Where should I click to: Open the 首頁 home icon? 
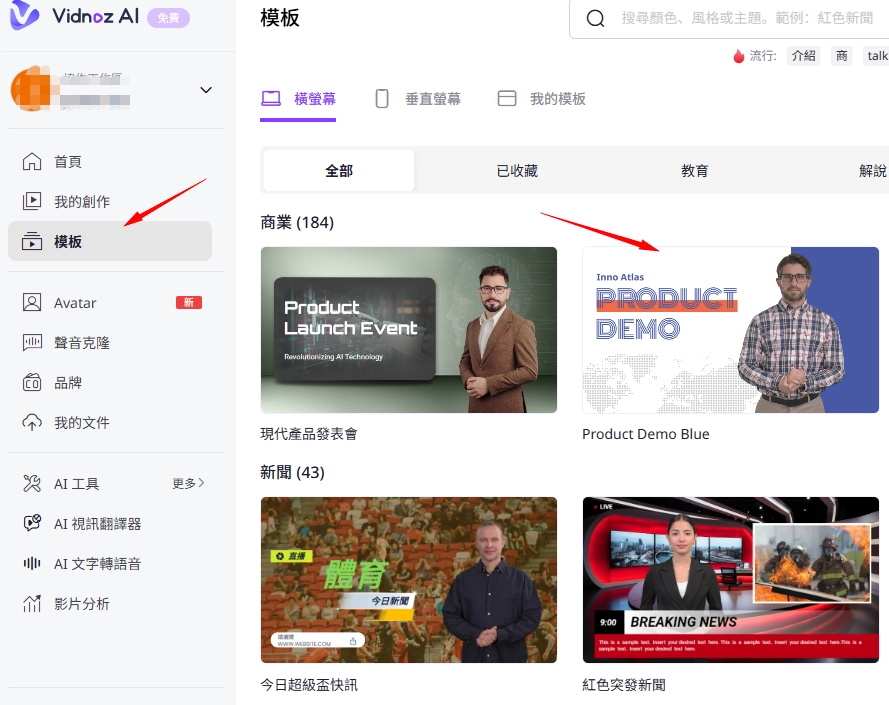point(32,162)
